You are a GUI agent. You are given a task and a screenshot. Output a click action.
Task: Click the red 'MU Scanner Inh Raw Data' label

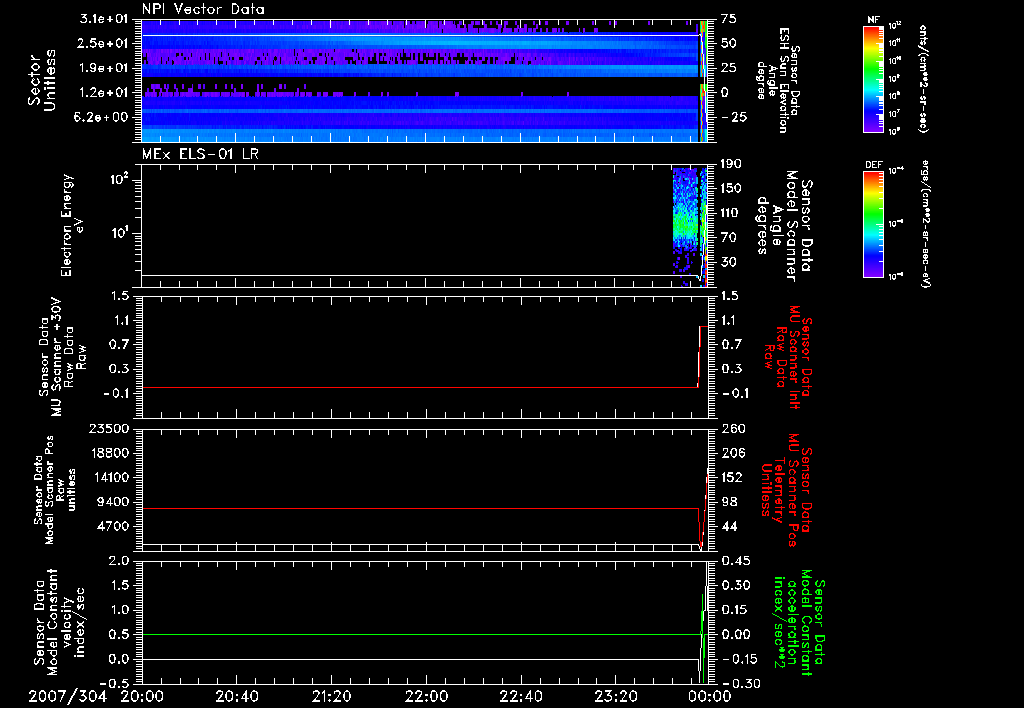click(788, 357)
